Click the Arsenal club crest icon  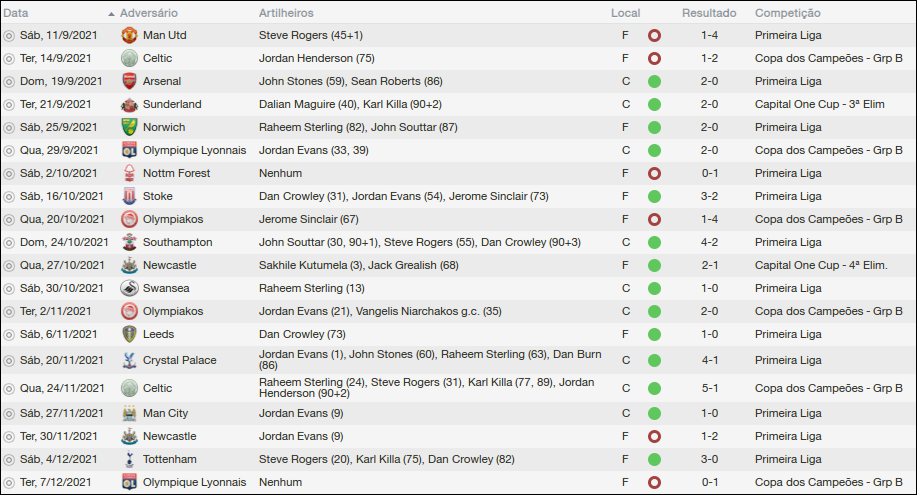[128, 81]
